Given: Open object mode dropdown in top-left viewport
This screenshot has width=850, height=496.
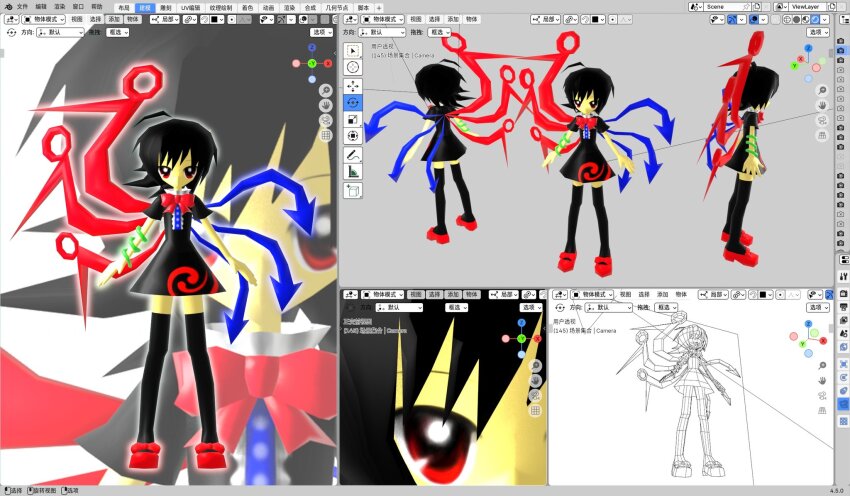Looking at the screenshot, I should point(43,20).
